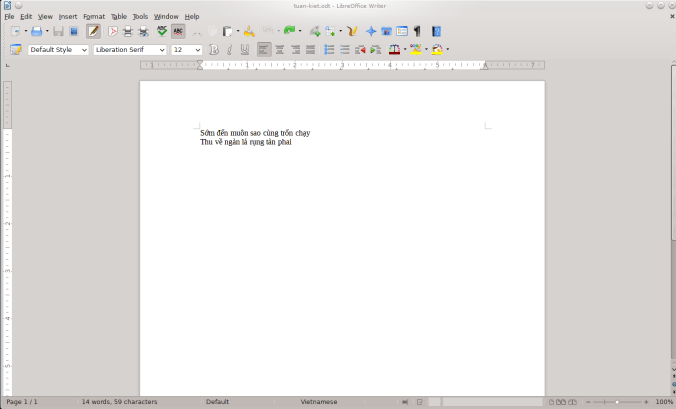Toggle AutoSpellcheck on or off
This screenshot has width=676, height=409.
click(178, 32)
